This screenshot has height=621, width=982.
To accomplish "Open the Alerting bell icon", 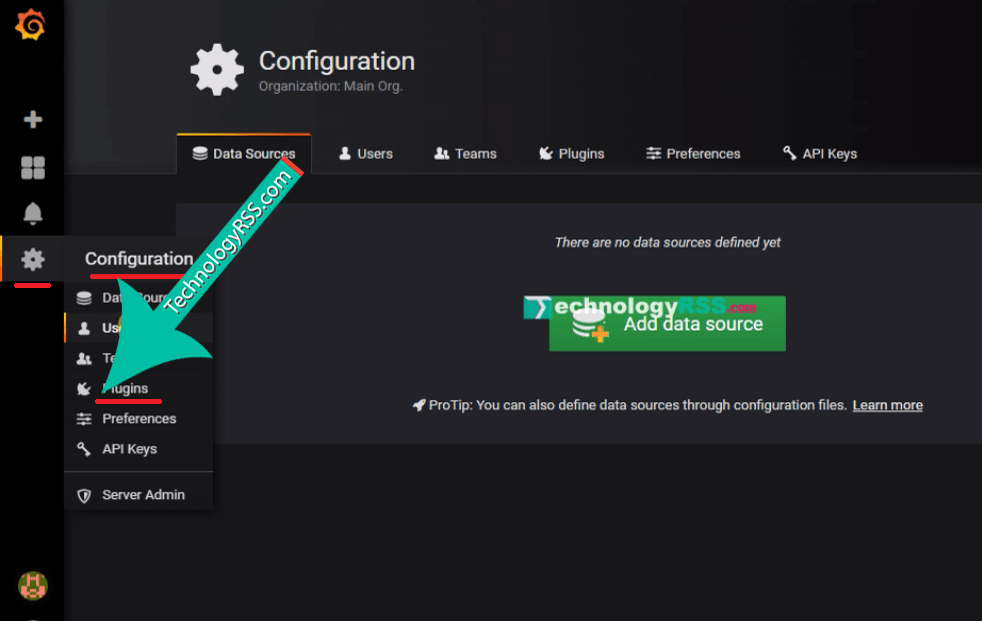I will click(x=33, y=213).
